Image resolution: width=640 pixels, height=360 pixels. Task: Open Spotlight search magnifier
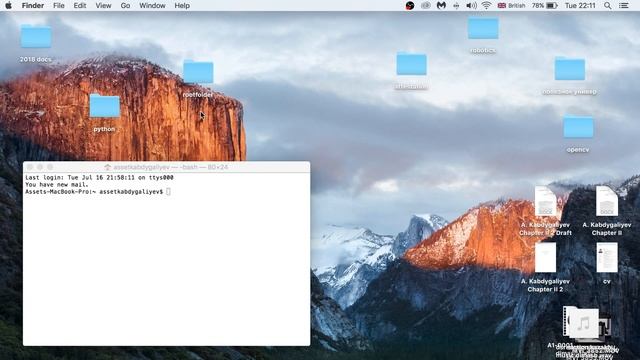[x=608, y=6]
